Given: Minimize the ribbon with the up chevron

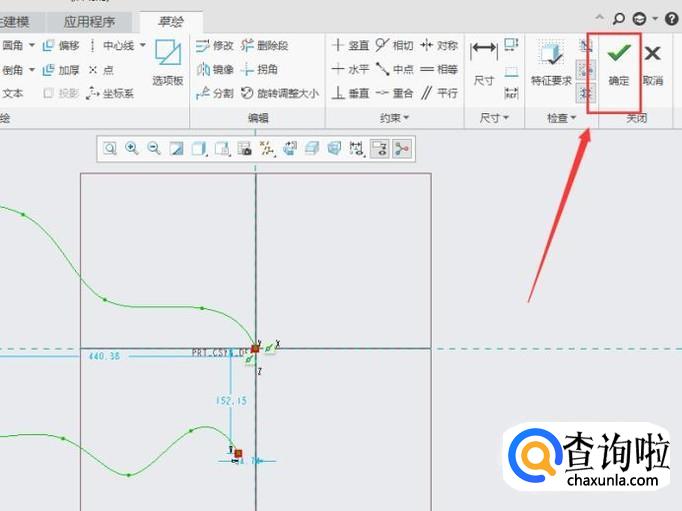Looking at the screenshot, I should tap(600, 18).
